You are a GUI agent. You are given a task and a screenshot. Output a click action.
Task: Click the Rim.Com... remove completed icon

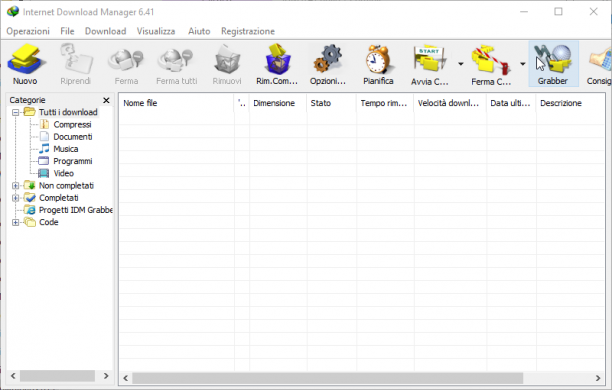coord(278,59)
